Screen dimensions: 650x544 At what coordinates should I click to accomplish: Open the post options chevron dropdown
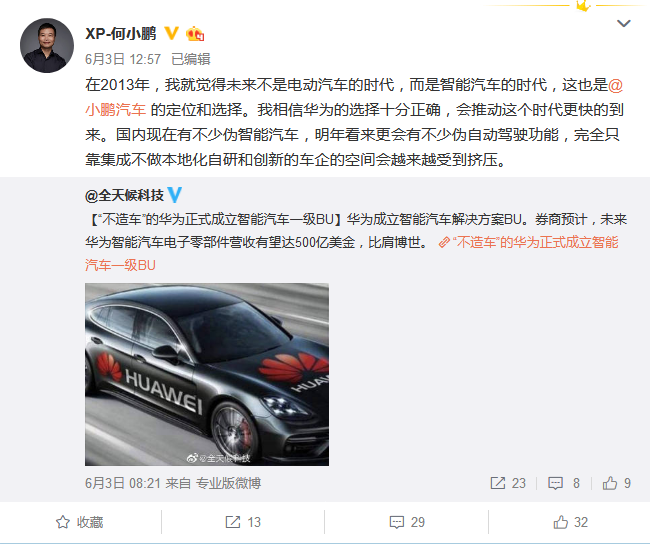(623, 23)
